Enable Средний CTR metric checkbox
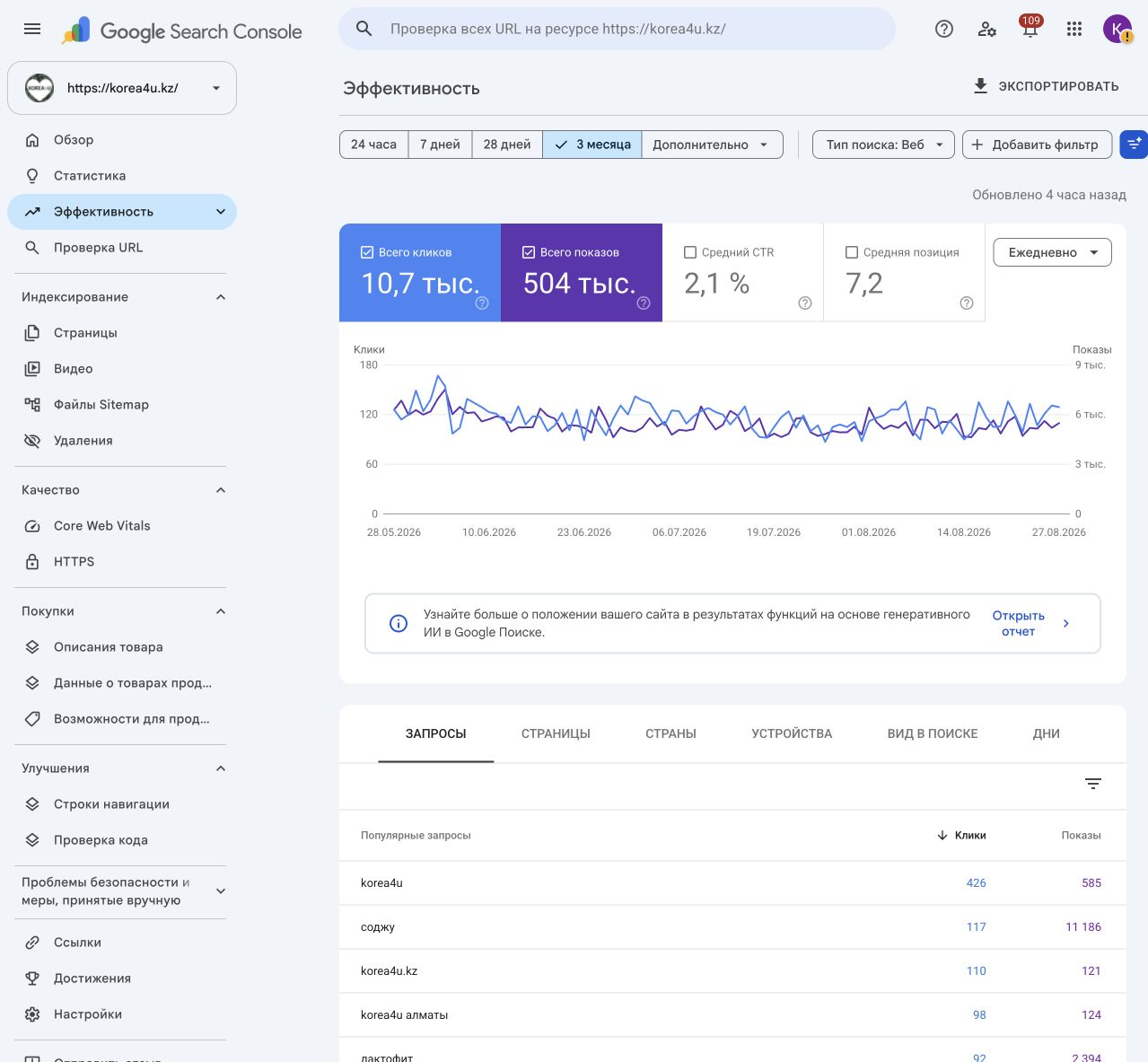This screenshot has width=1148, height=1062. (x=690, y=252)
